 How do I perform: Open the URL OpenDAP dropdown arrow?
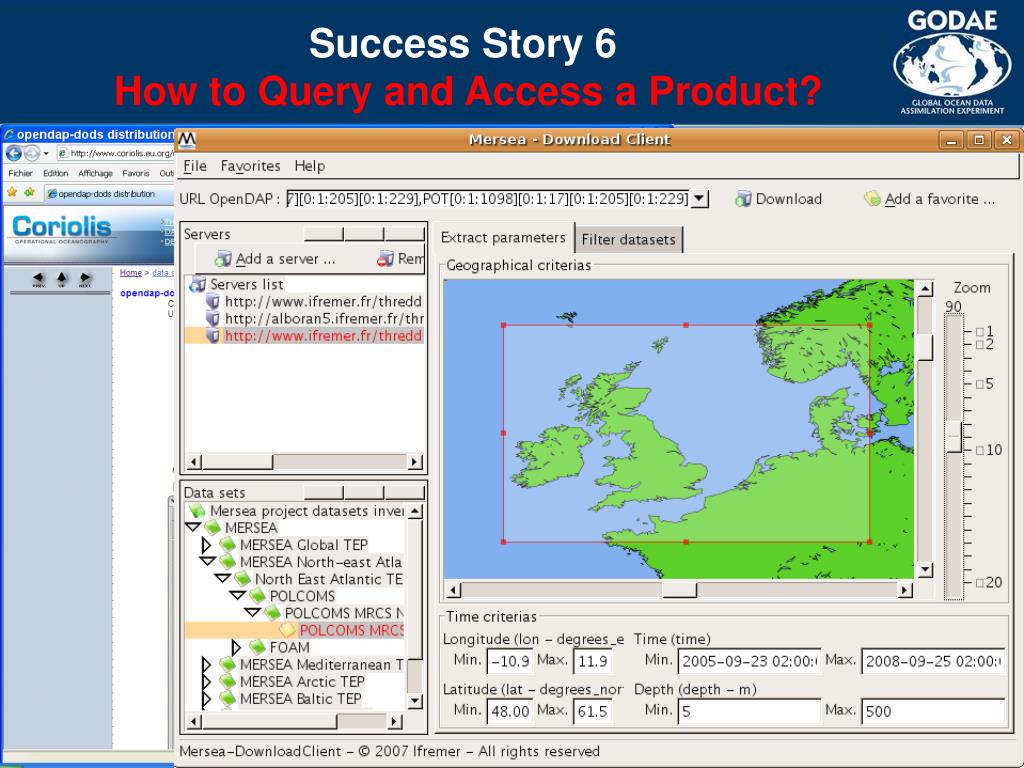pos(699,199)
